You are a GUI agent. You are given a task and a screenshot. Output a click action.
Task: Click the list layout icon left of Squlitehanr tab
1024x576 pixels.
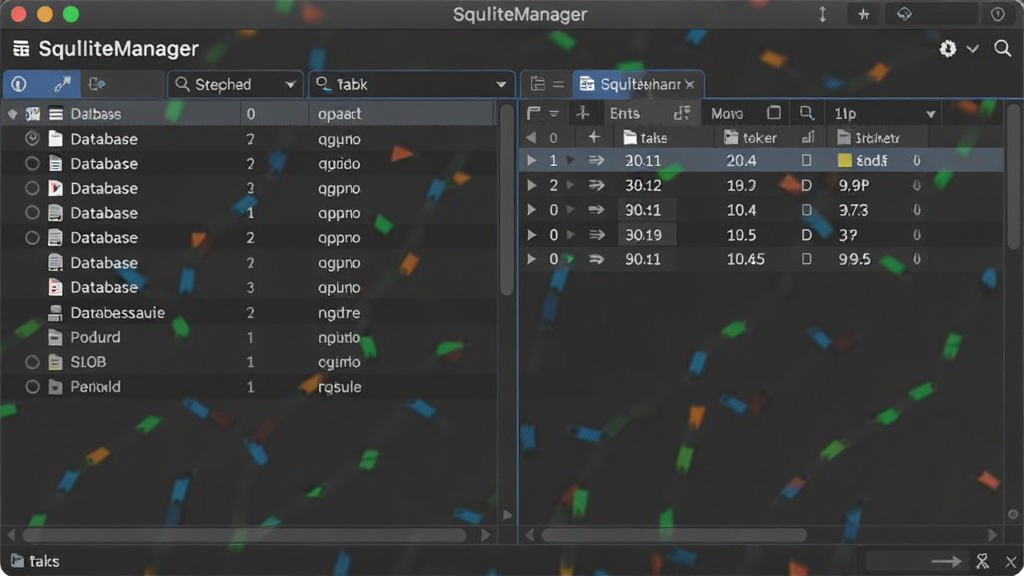pos(537,84)
